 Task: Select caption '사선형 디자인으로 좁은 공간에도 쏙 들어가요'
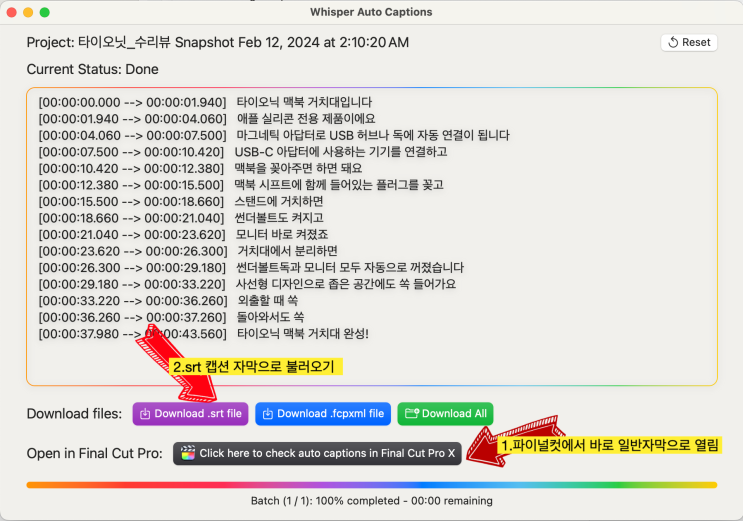346,284
